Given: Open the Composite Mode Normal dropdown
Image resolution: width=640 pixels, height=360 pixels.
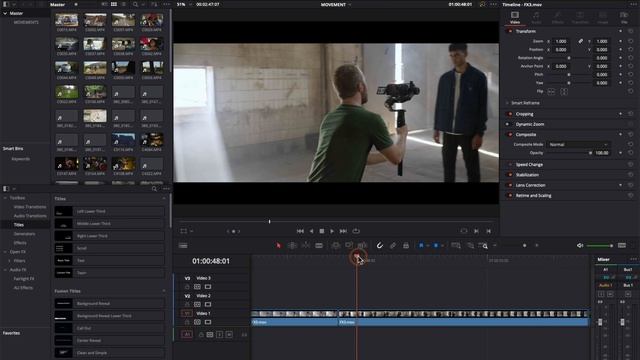Looking at the screenshot, I should tap(578, 144).
